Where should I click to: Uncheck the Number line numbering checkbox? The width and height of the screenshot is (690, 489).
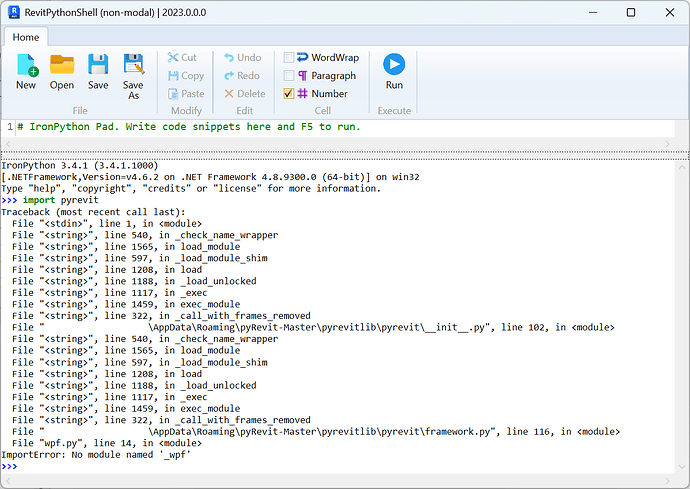coord(289,93)
